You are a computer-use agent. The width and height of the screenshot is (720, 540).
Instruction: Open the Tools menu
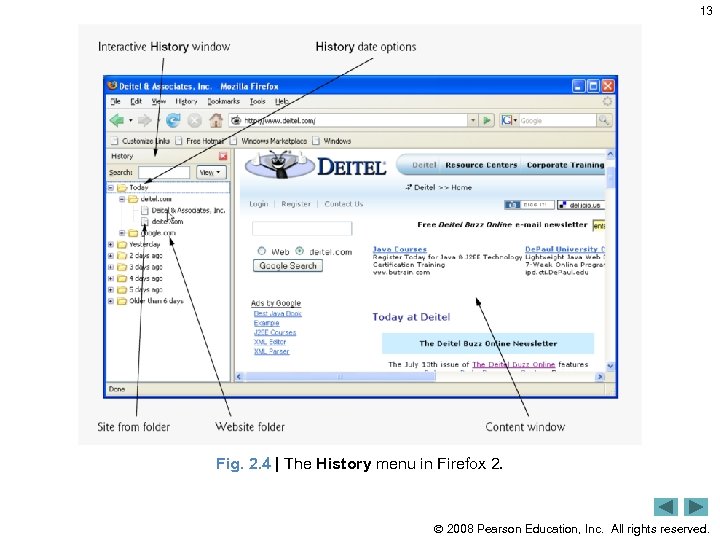[257, 101]
